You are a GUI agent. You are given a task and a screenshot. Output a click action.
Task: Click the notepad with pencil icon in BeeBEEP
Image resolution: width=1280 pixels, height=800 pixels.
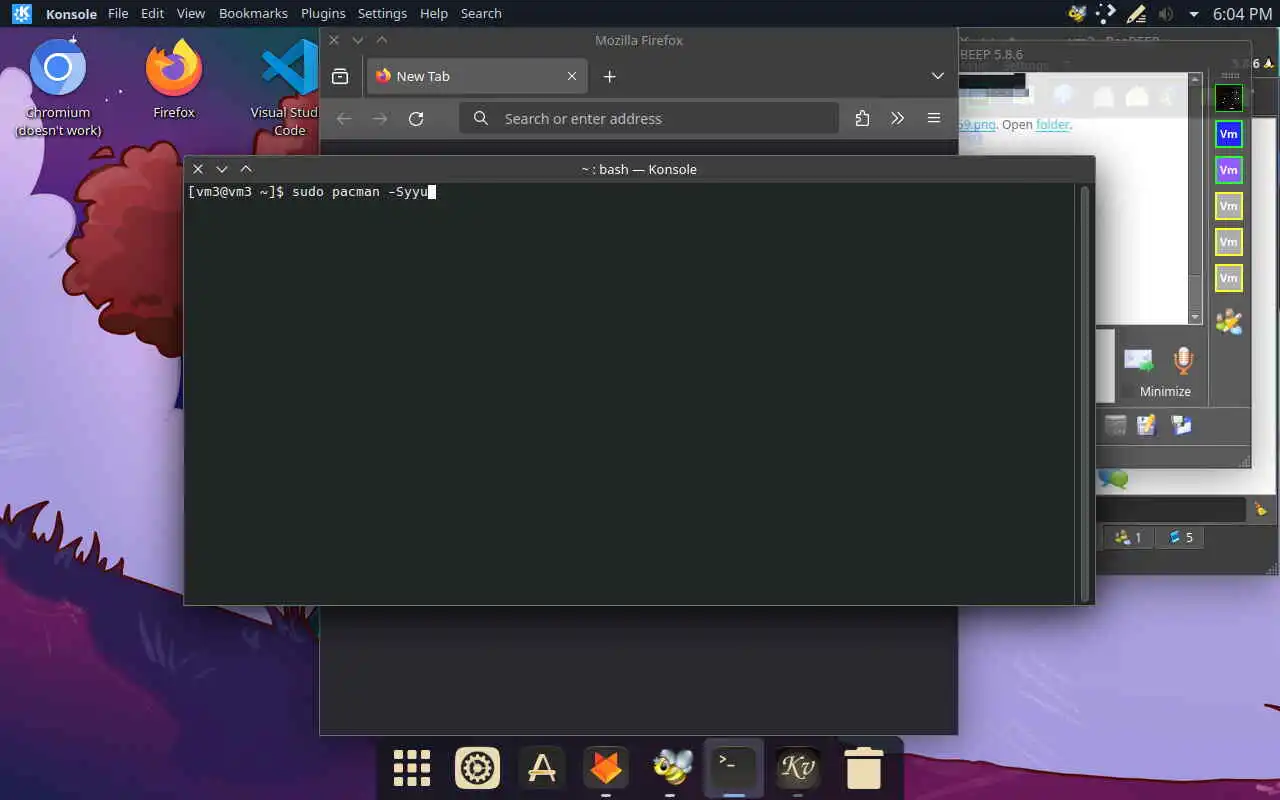click(1147, 425)
